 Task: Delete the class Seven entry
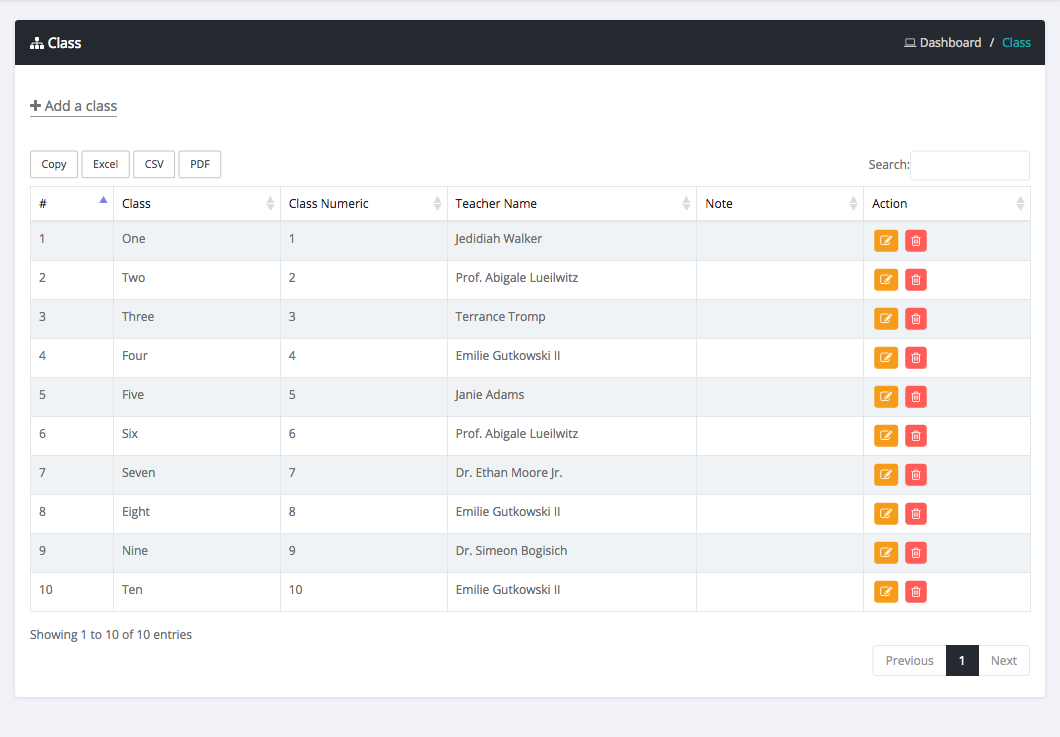point(915,475)
